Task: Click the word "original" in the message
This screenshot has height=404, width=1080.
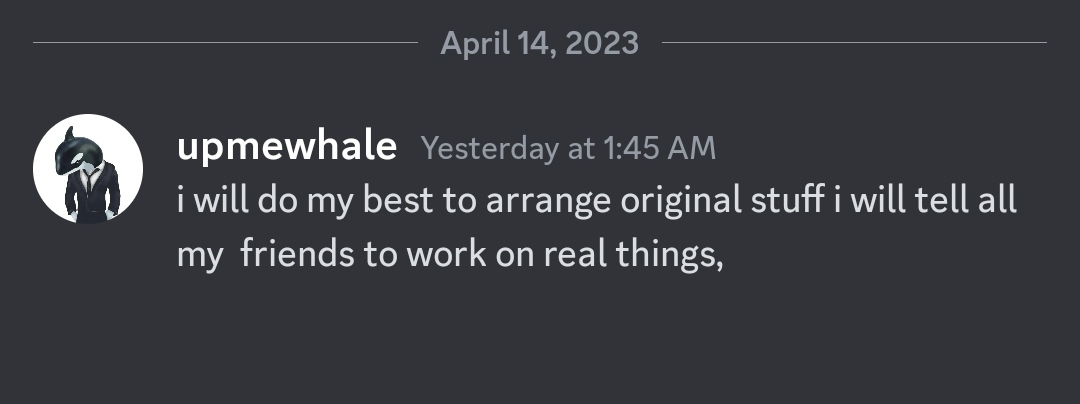Action: [x=681, y=200]
